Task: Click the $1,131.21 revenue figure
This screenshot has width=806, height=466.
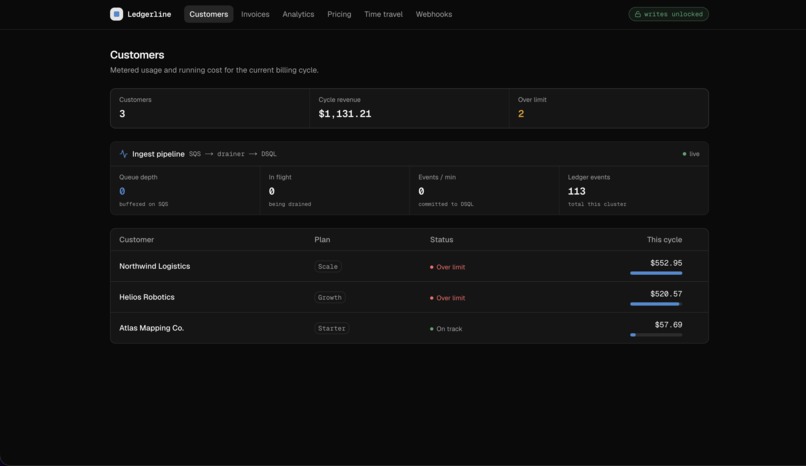Action: (344, 114)
